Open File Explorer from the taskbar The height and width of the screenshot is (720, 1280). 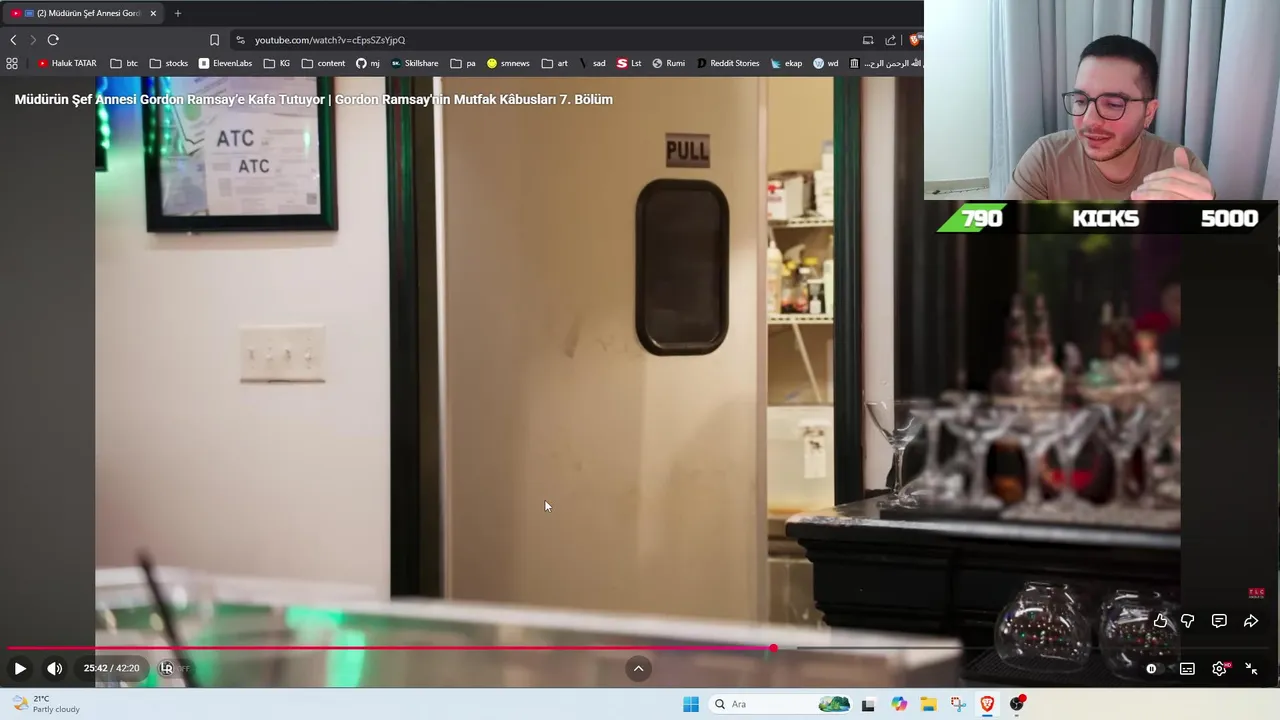tap(928, 704)
